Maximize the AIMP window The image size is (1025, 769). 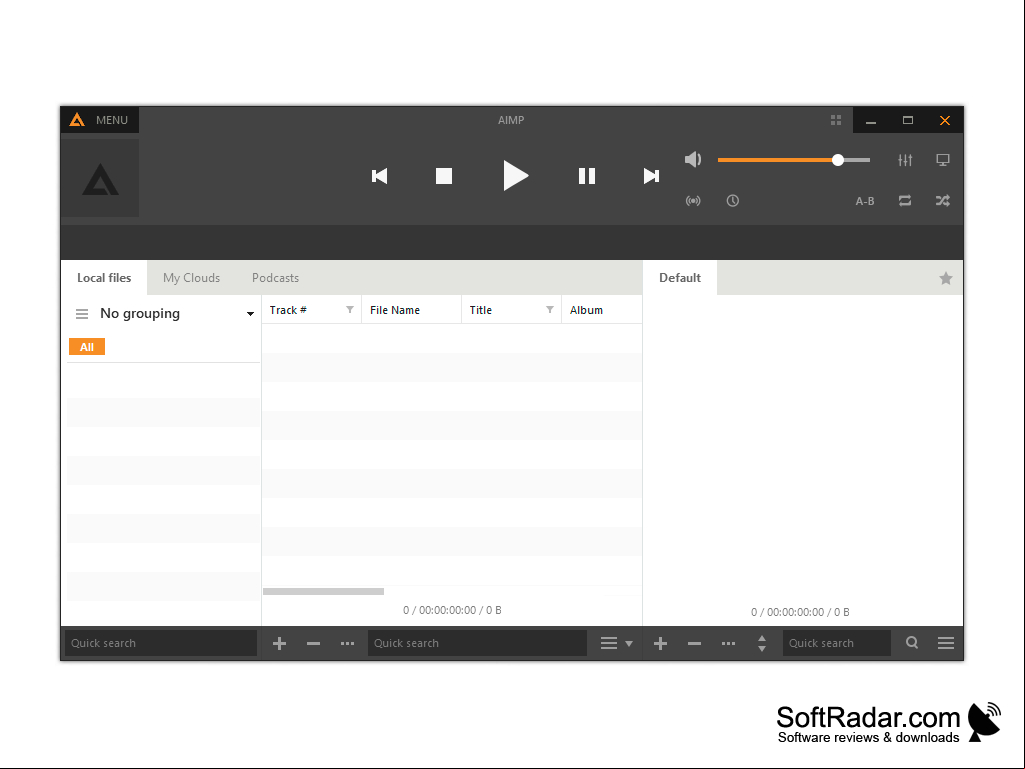point(908,120)
